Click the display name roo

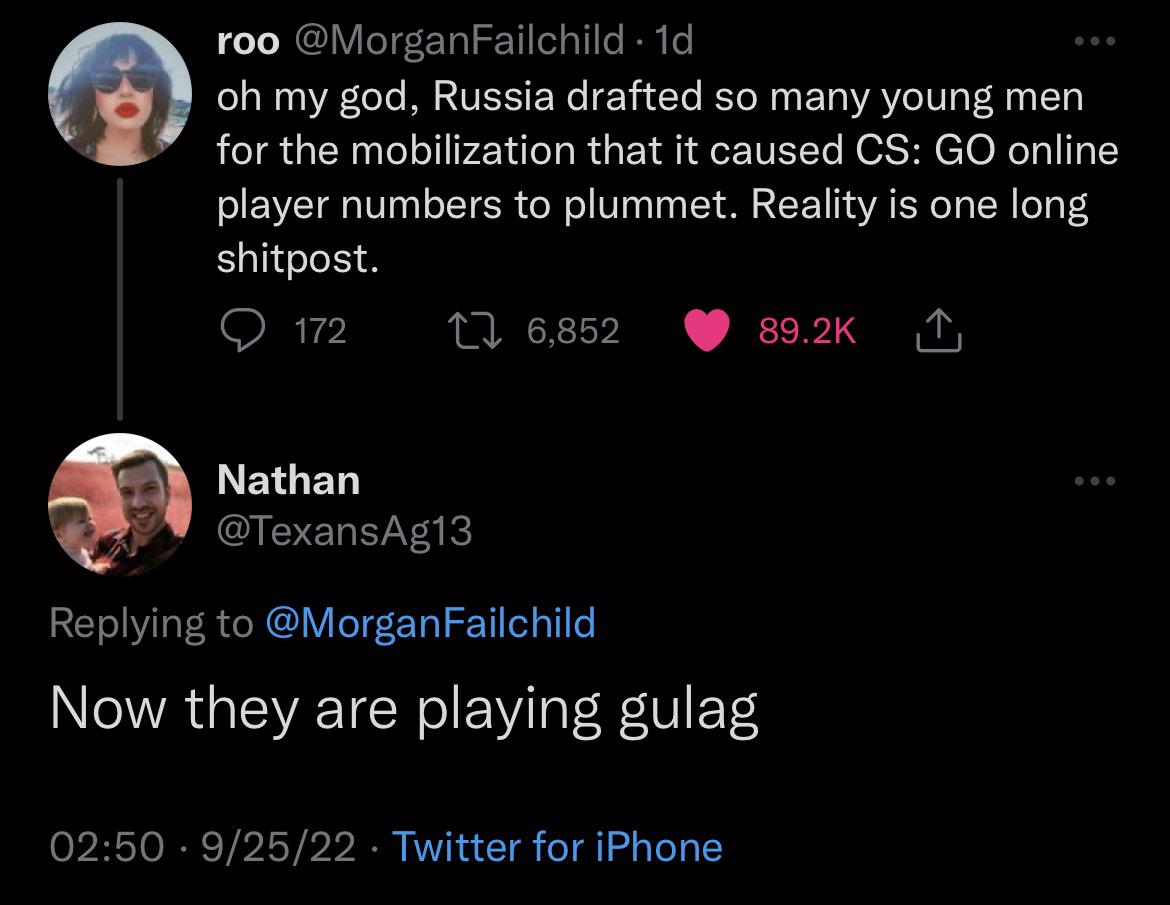point(248,41)
